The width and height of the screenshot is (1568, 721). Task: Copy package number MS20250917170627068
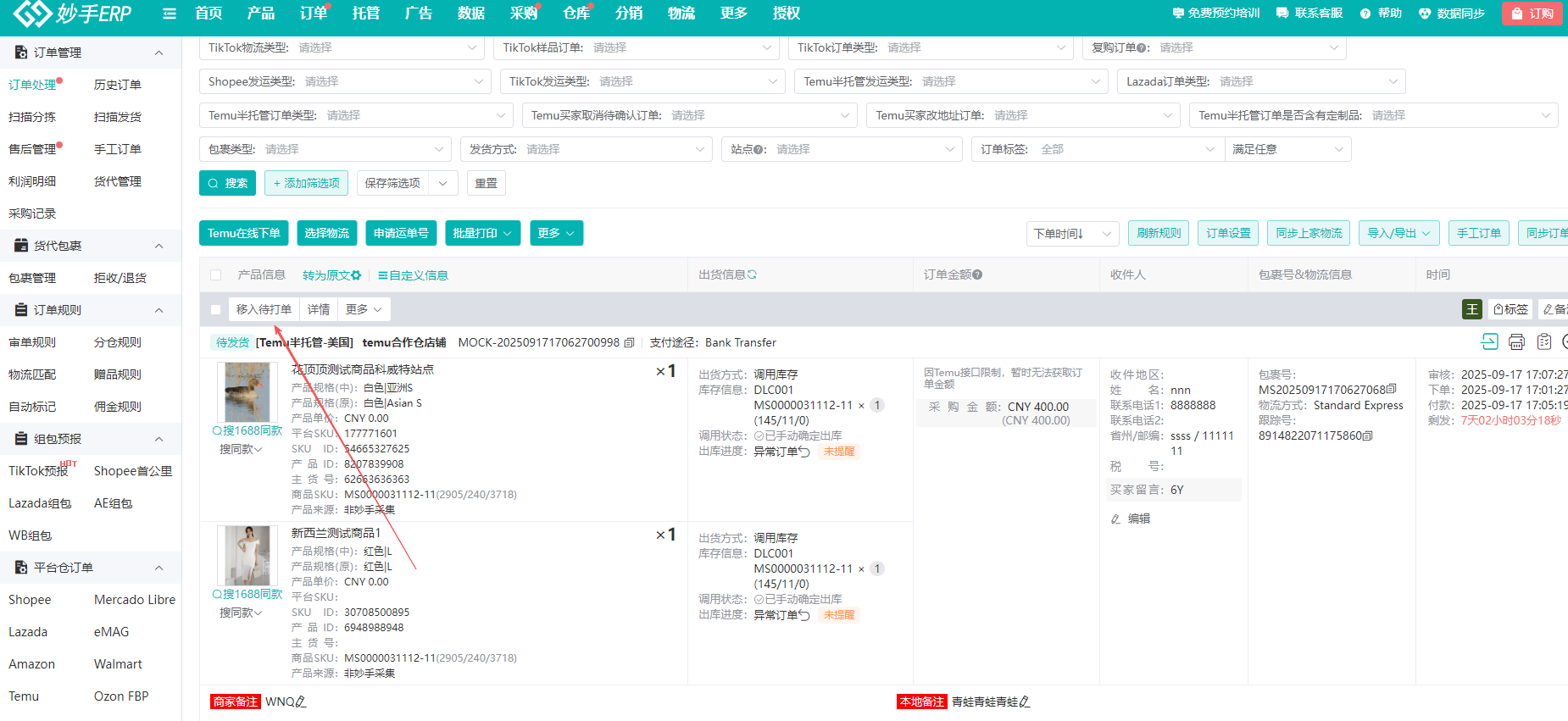pyautogui.click(x=1391, y=390)
